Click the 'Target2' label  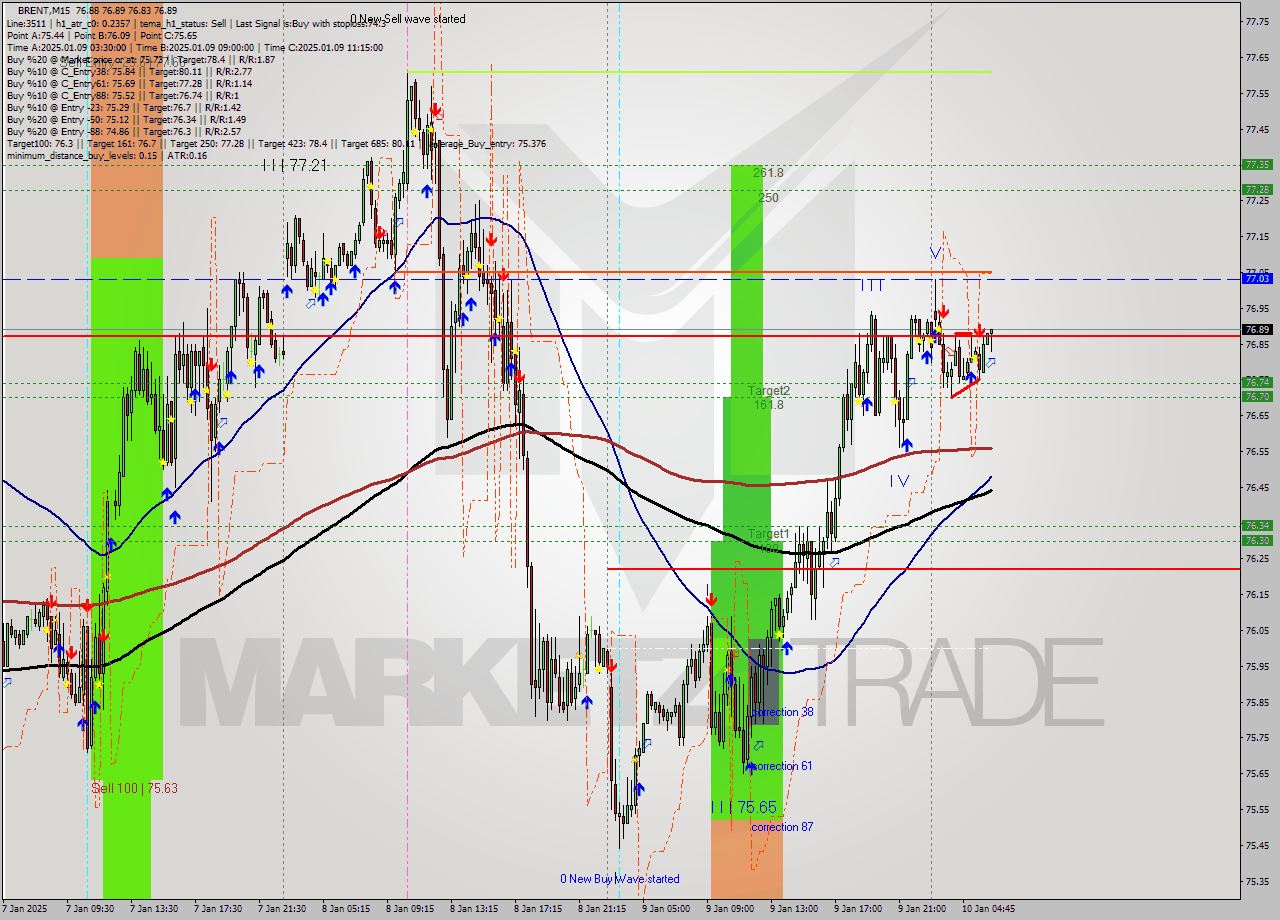pyautogui.click(x=769, y=391)
